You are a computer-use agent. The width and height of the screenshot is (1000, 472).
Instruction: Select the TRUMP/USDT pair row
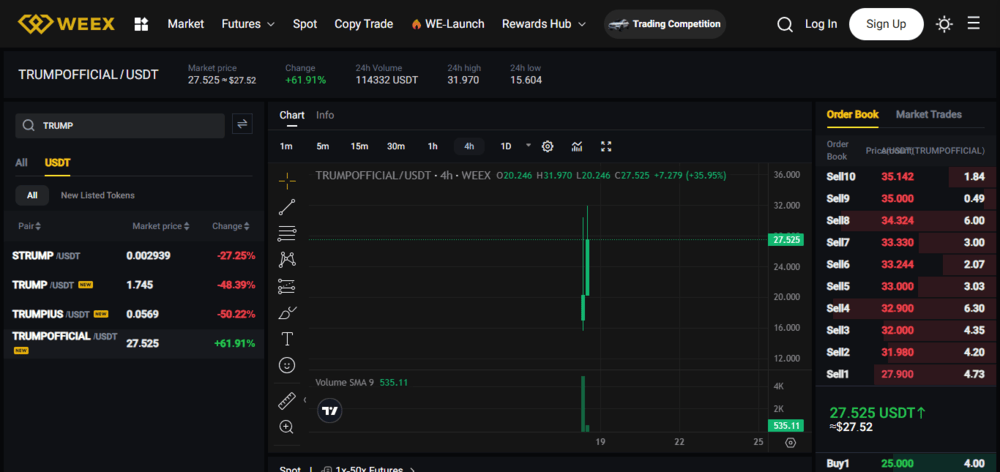tap(134, 285)
